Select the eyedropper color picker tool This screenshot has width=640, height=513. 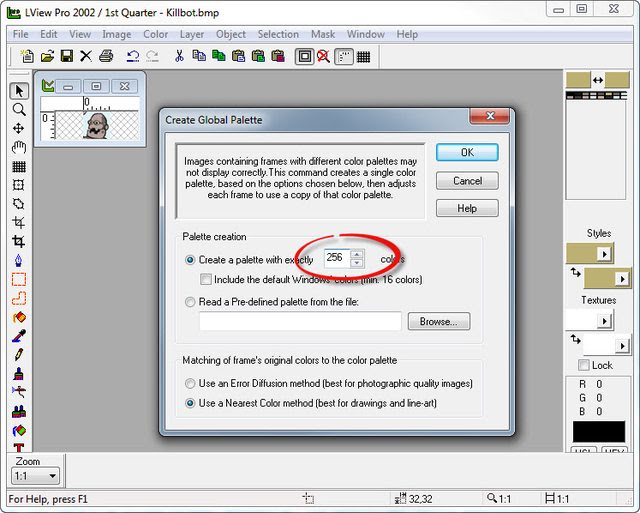[x=19, y=336]
